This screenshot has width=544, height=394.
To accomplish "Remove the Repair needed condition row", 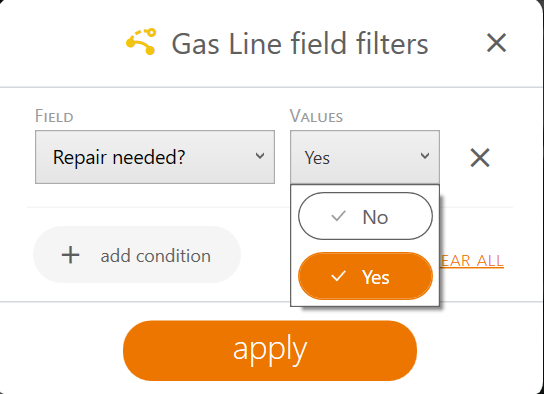I will click(480, 157).
